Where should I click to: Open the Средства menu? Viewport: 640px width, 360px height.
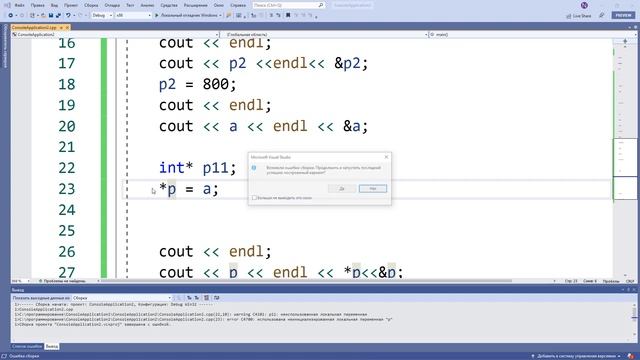tap(169, 5)
